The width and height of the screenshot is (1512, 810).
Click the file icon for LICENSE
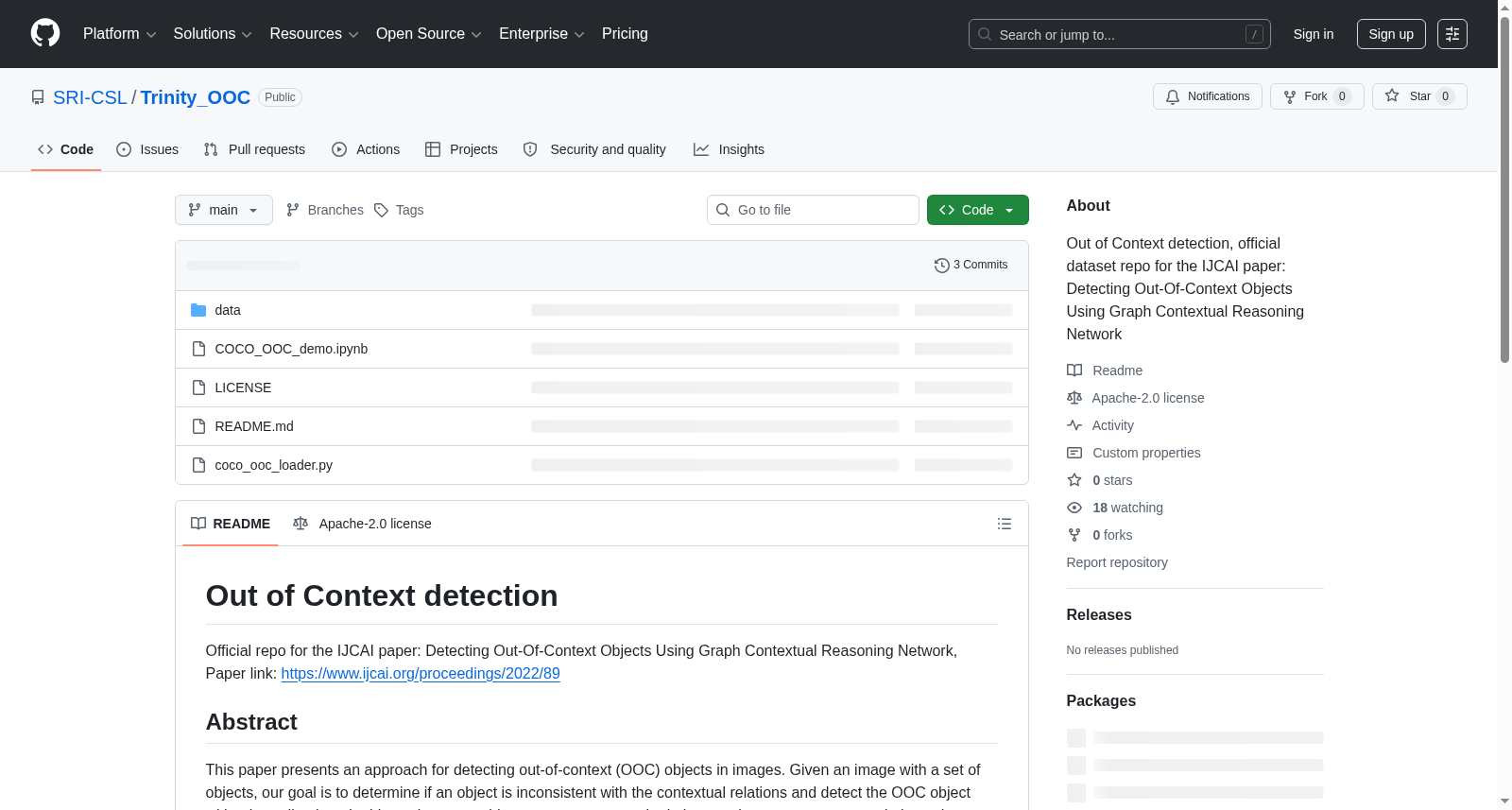point(198,388)
